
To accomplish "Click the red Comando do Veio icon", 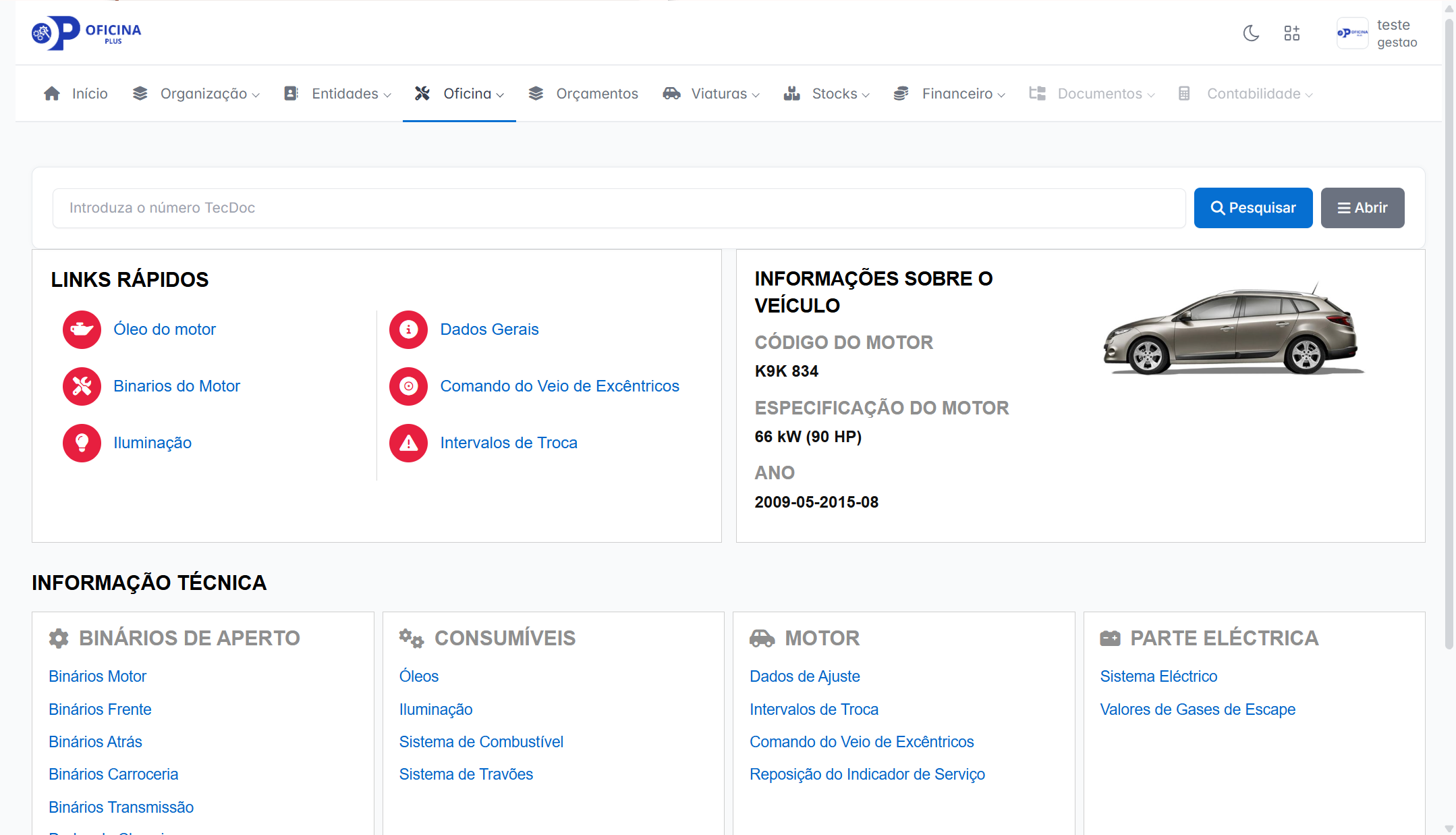I will click(408, 386).
